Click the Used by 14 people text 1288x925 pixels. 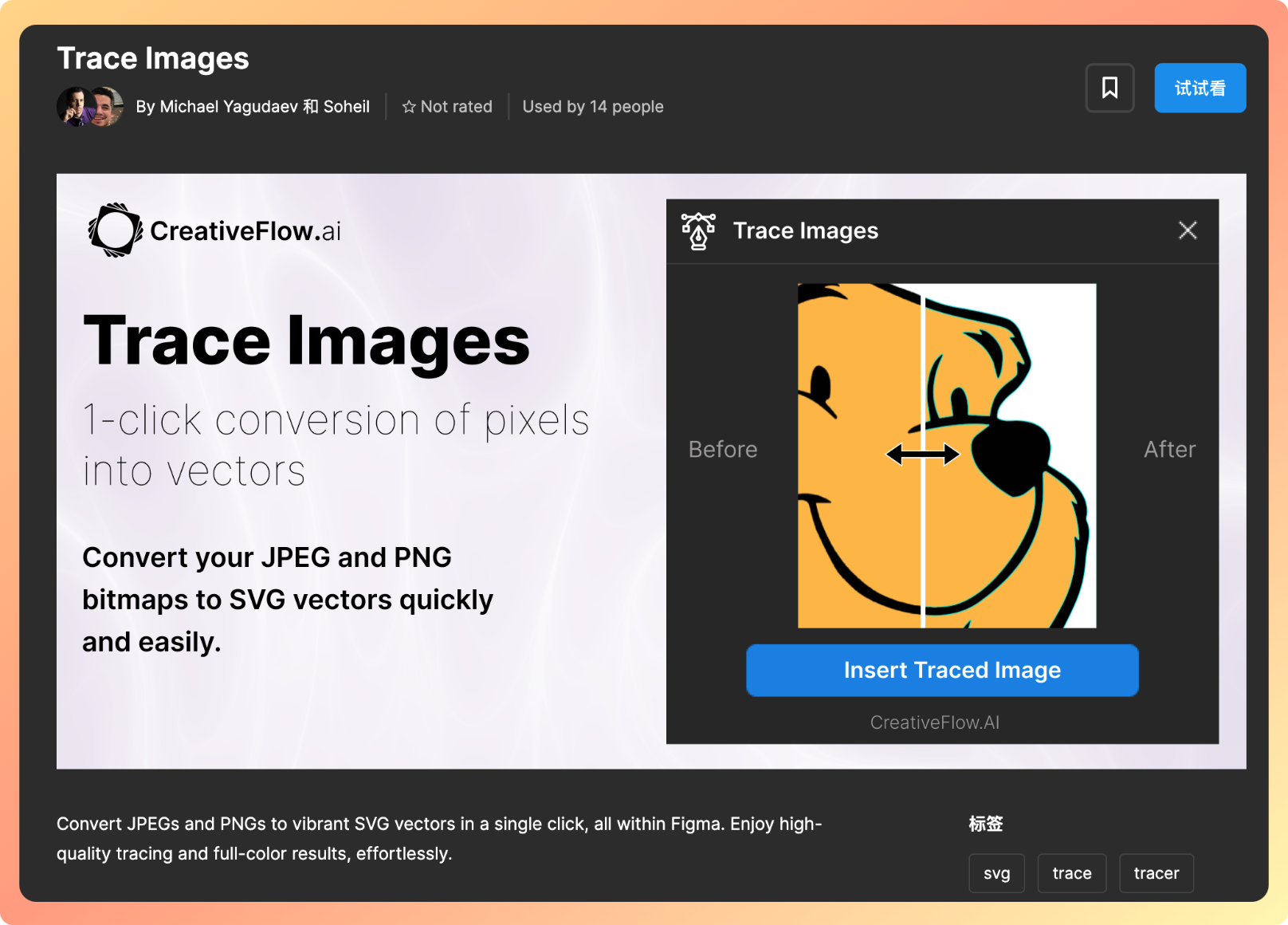[x=593, y=107]
